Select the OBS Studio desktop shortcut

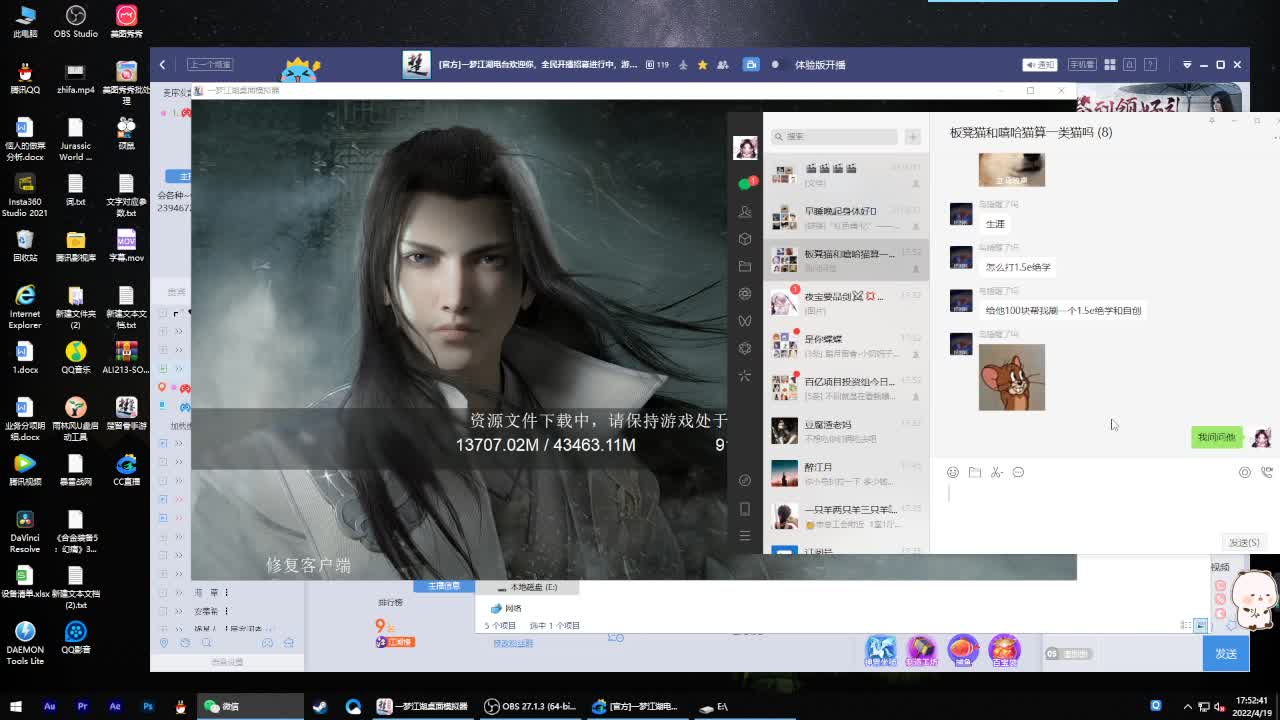(76, 22)
